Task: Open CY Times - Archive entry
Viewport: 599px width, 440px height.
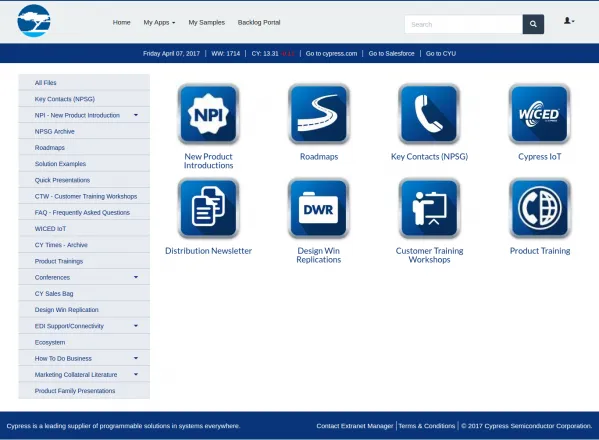Action: coord(84,245)
